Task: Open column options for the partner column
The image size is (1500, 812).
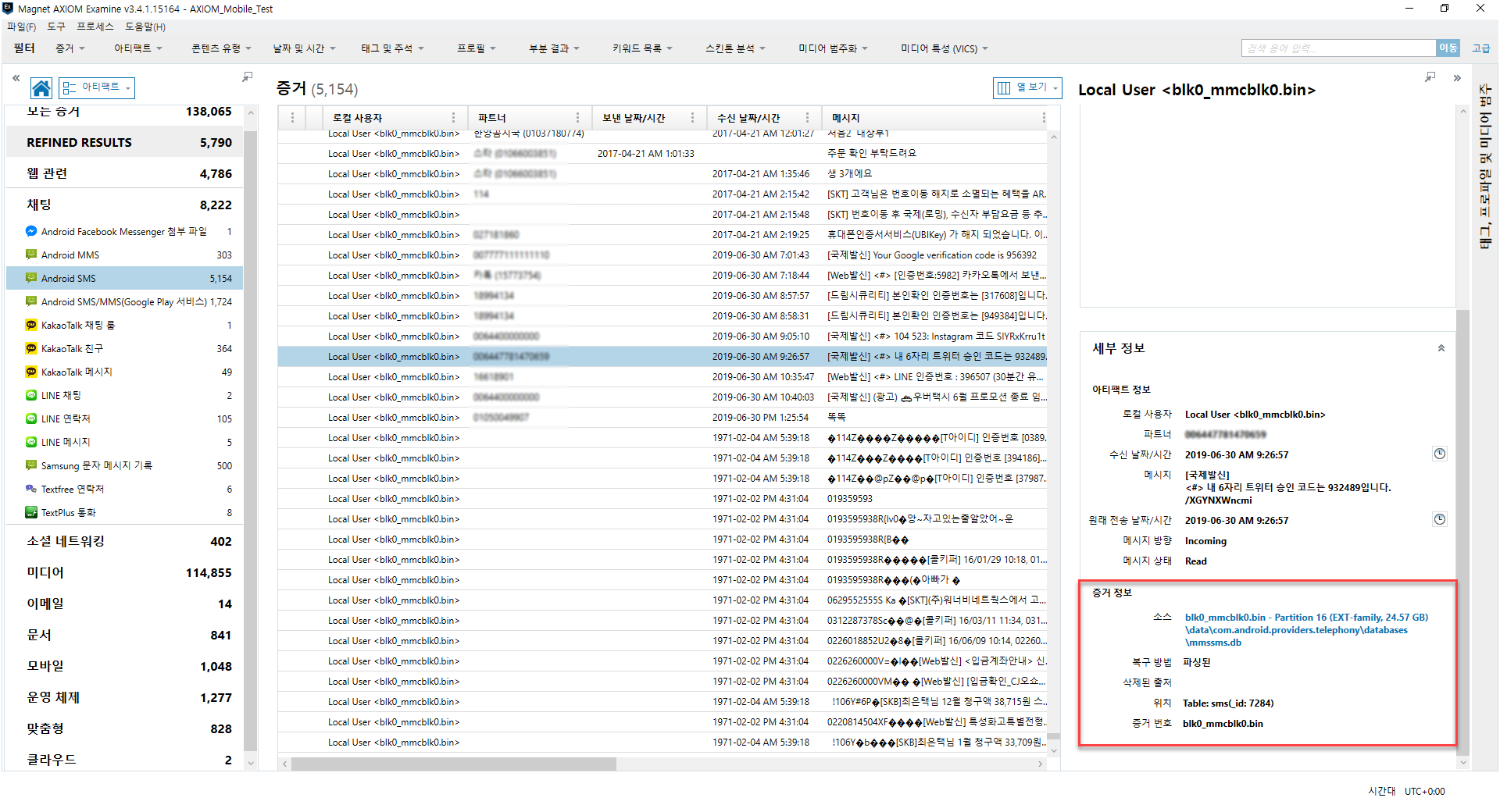Action: tap(577, 118)
